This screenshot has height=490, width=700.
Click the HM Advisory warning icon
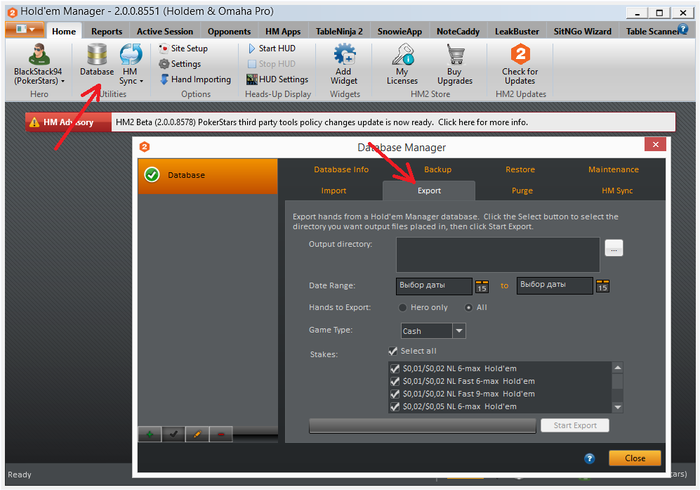point(34,122)
